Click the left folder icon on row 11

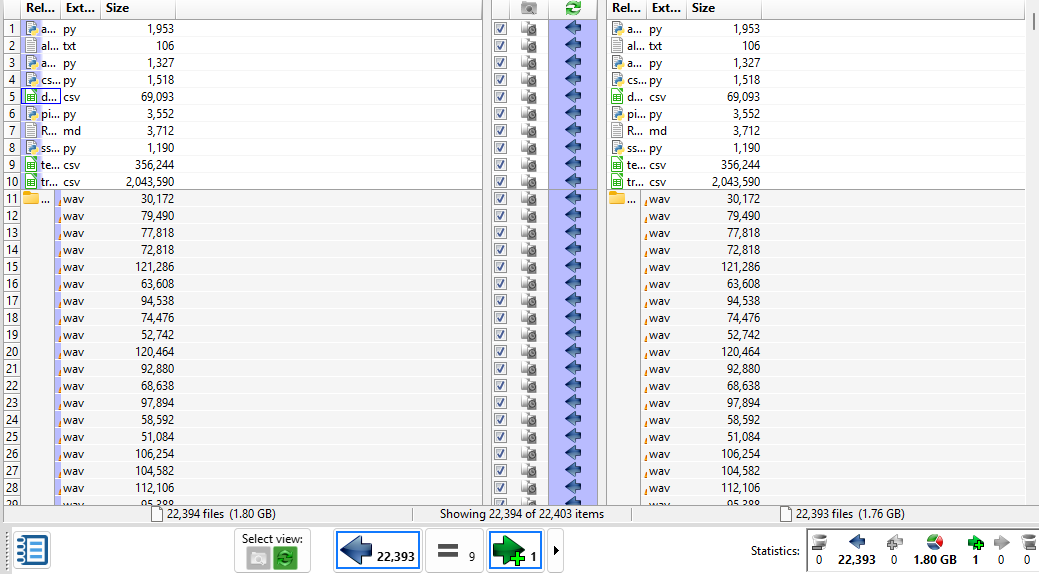point(30,198)
